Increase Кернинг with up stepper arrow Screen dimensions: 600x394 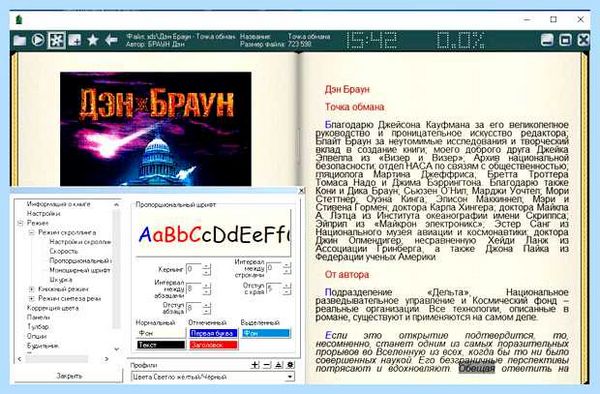click(206, 267)
